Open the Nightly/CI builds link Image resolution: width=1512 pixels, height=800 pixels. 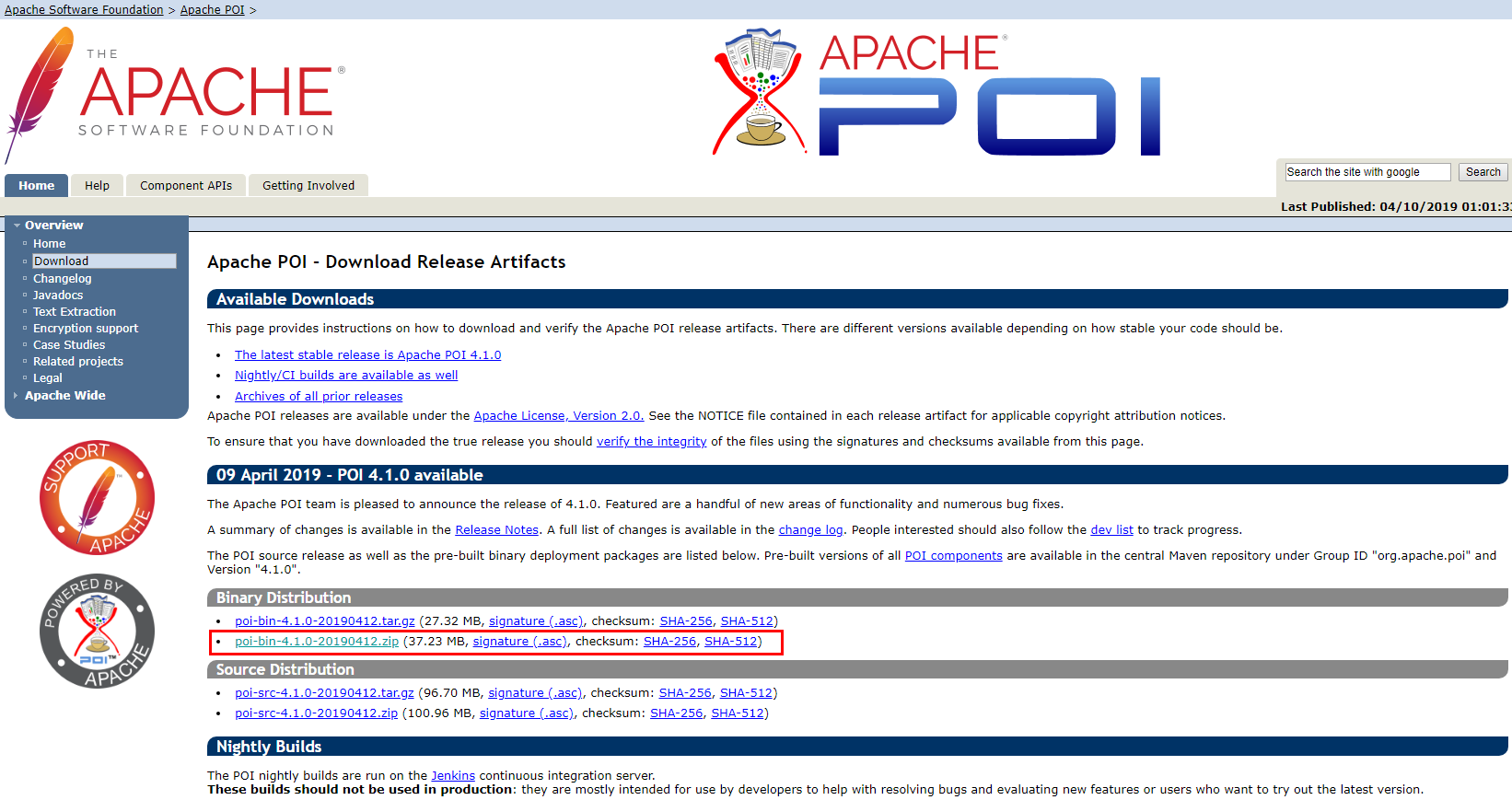click(x=346, y=376)
